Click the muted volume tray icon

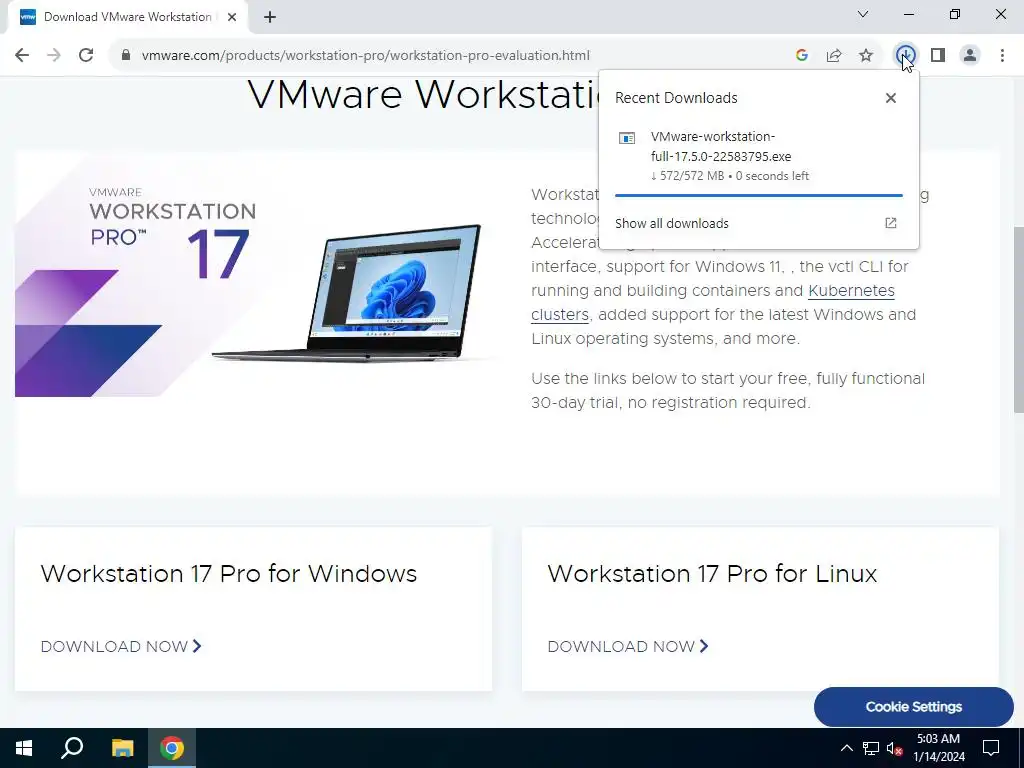894,748
